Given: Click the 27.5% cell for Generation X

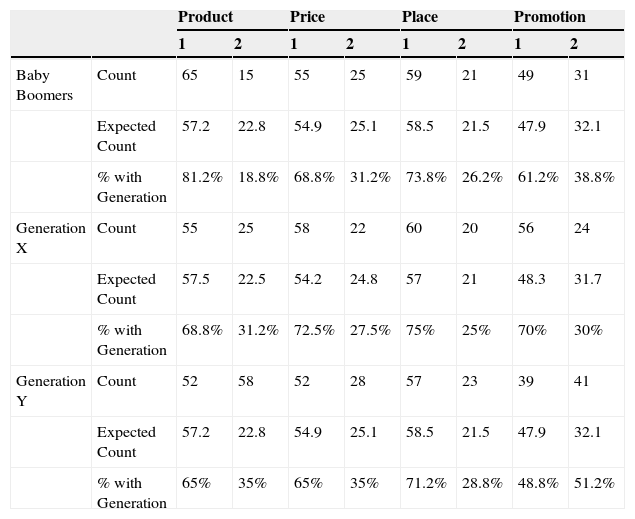Looking at the screenshot, I should coord(370,331).
